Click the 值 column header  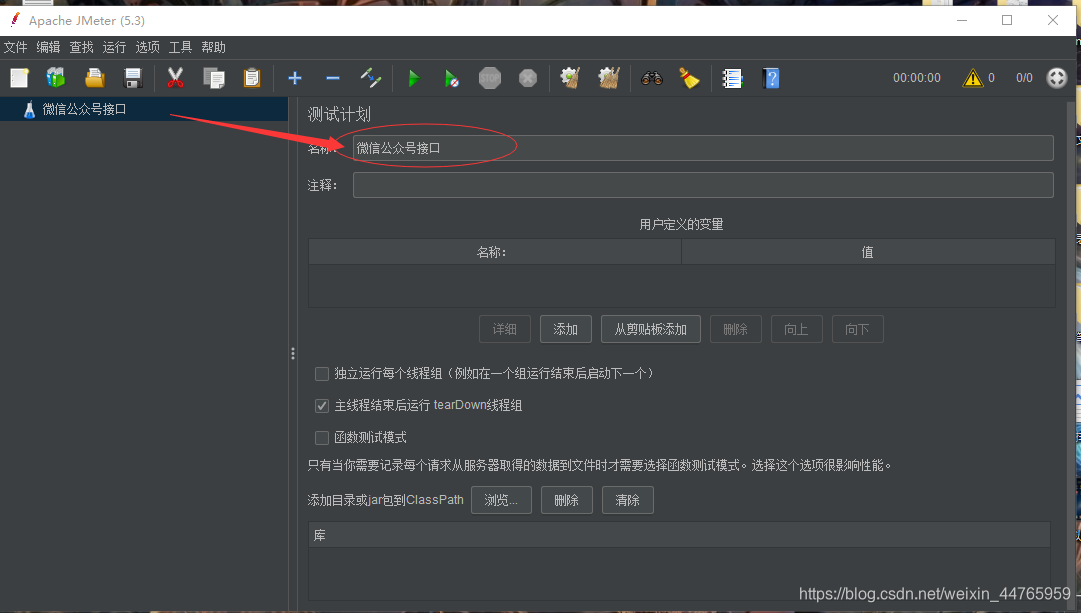pyautogui.click(x=868, y=252)
